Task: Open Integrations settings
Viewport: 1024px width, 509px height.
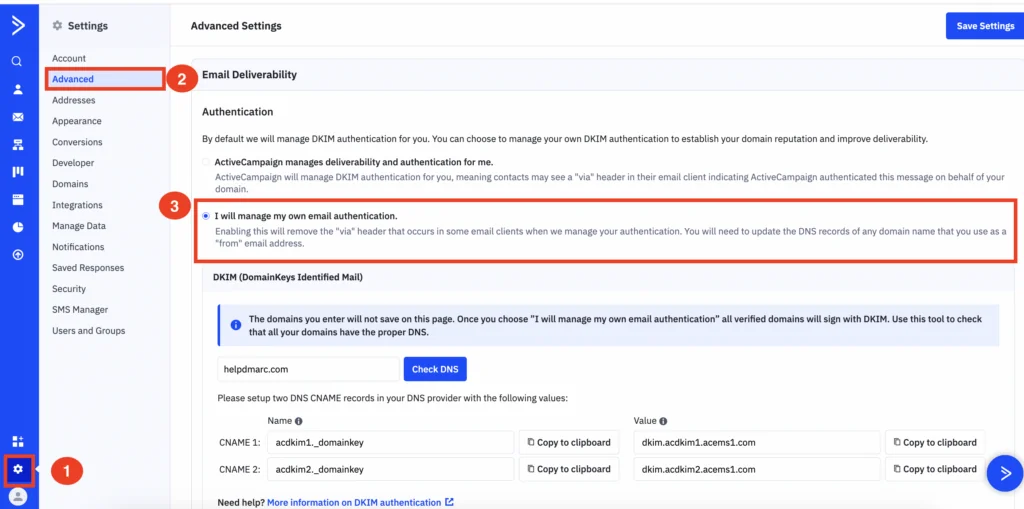Action: click(x=77, y=205)
